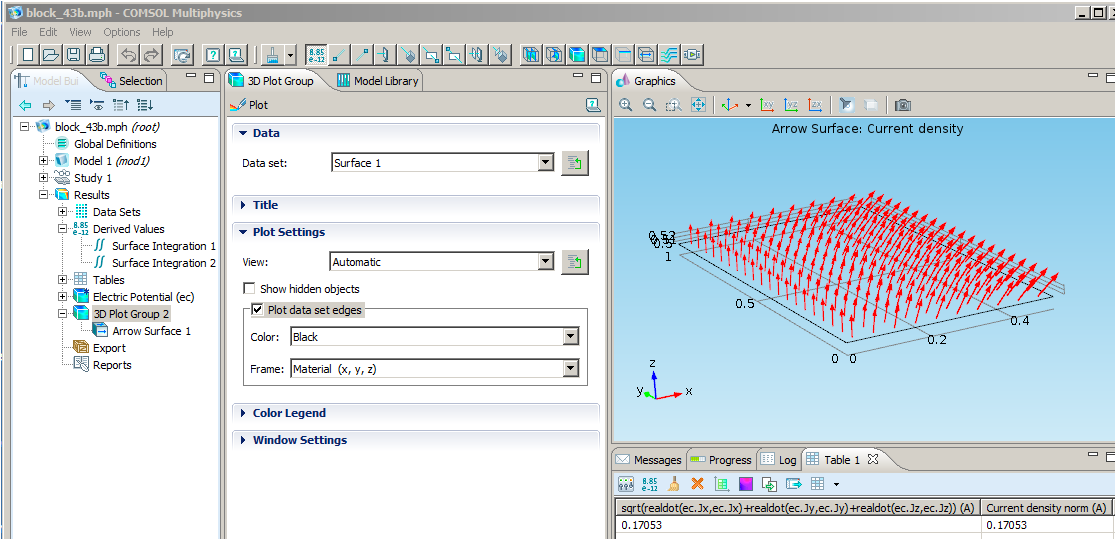Click the Save icon in main toolbar
1116x540 pixels.
73,55
